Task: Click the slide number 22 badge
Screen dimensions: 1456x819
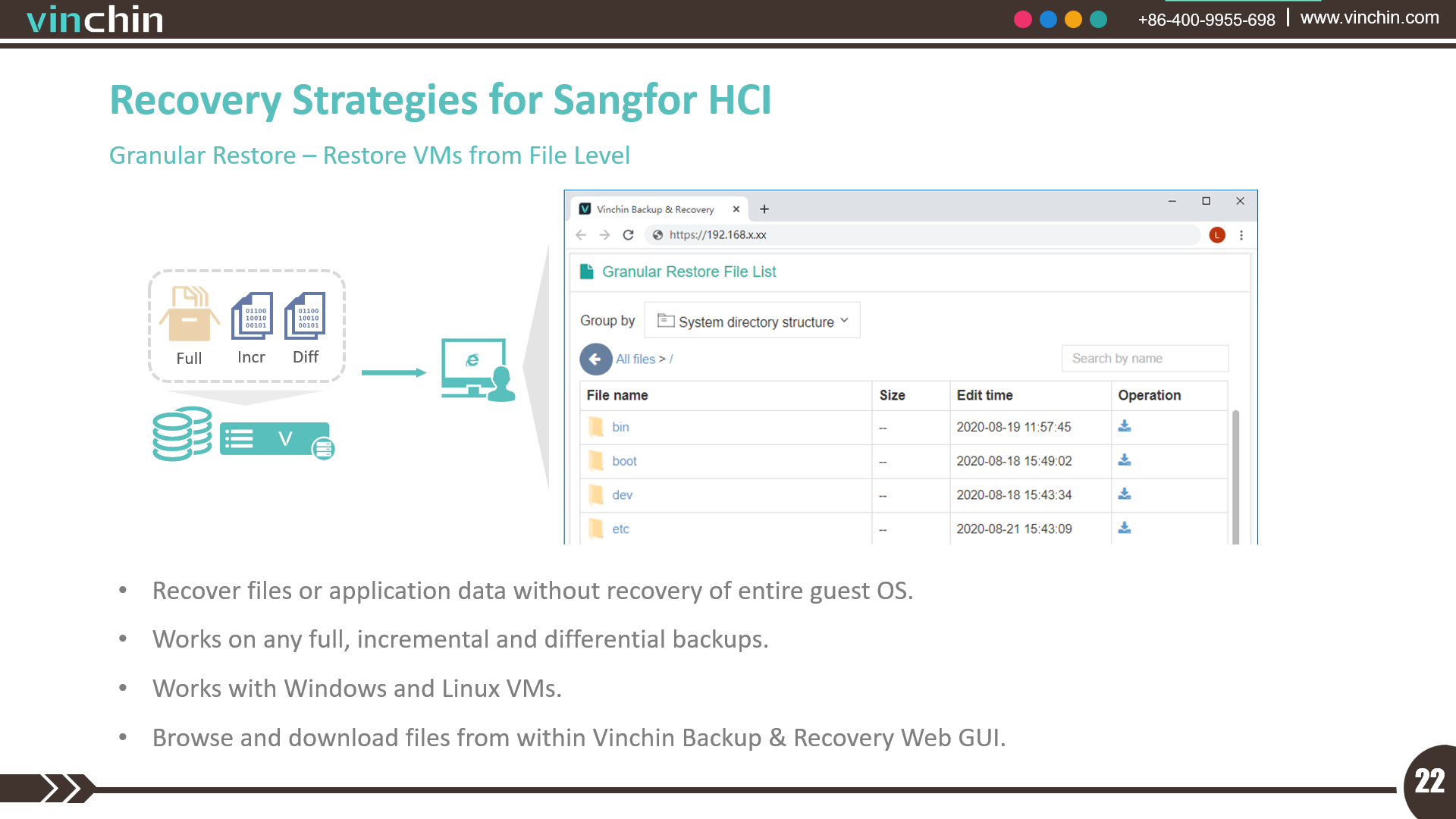Action: pyautogui.click(x=1430, y=782)
